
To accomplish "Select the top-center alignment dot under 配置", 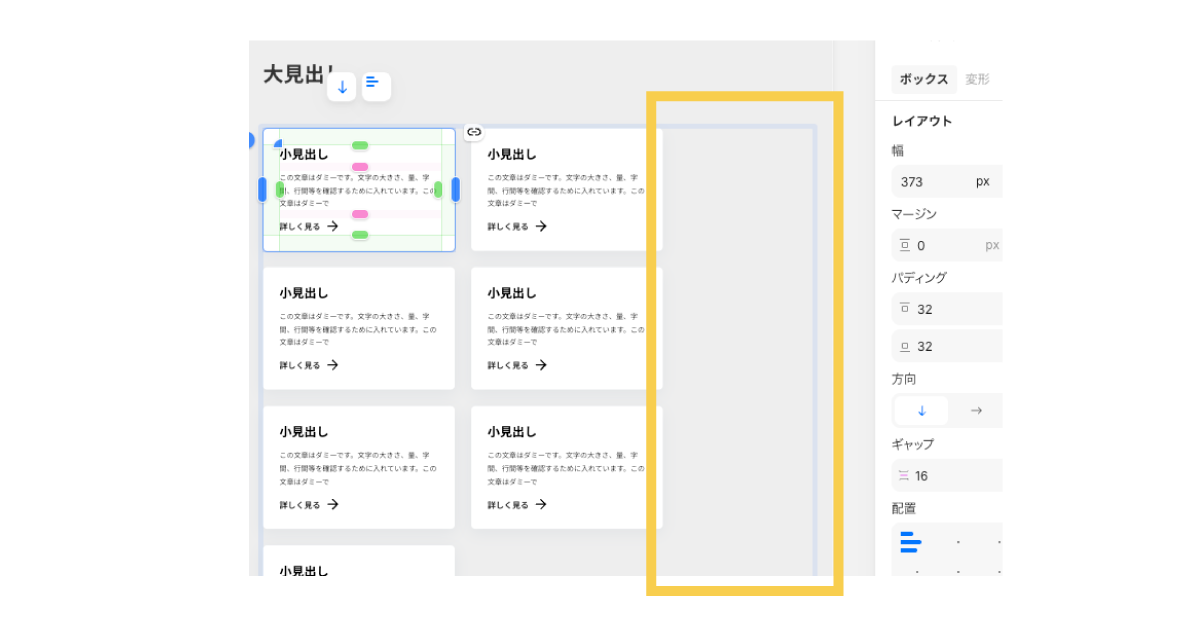I will [958, 542].
